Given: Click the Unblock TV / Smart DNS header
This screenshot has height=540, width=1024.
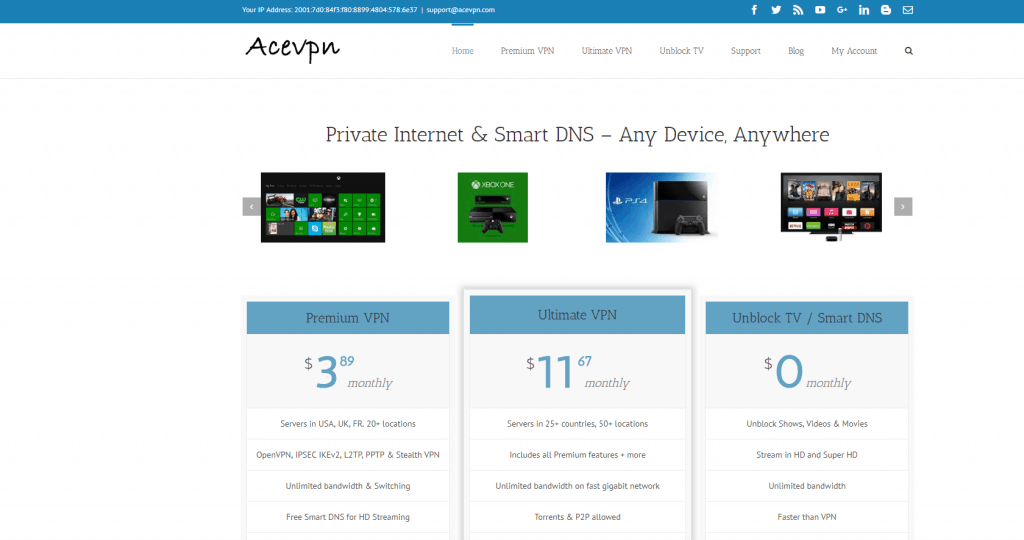Looking at the screenshot, I should click(x=807, y=318).
